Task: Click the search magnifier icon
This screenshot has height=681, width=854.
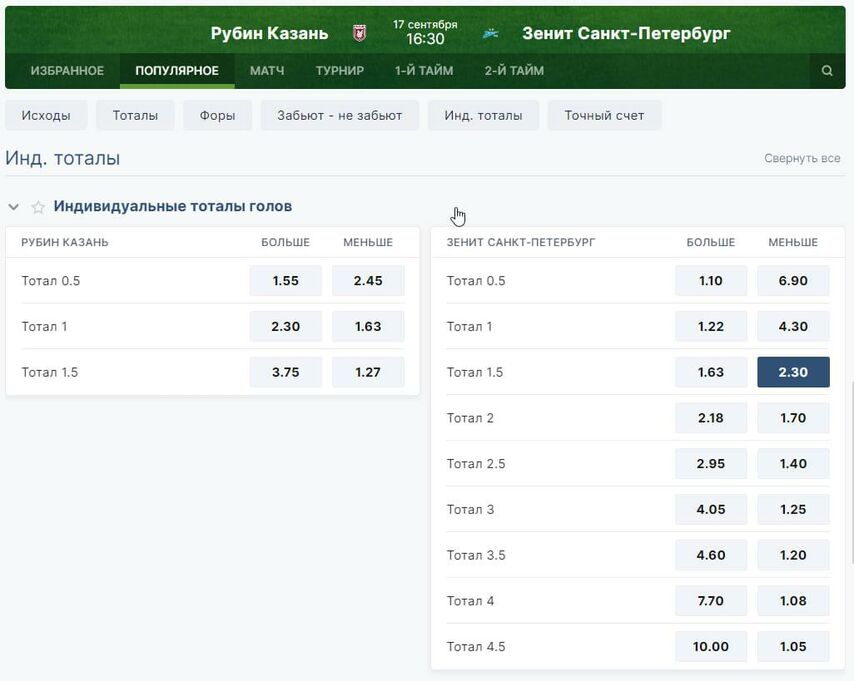Action: [x=827, y=71]
